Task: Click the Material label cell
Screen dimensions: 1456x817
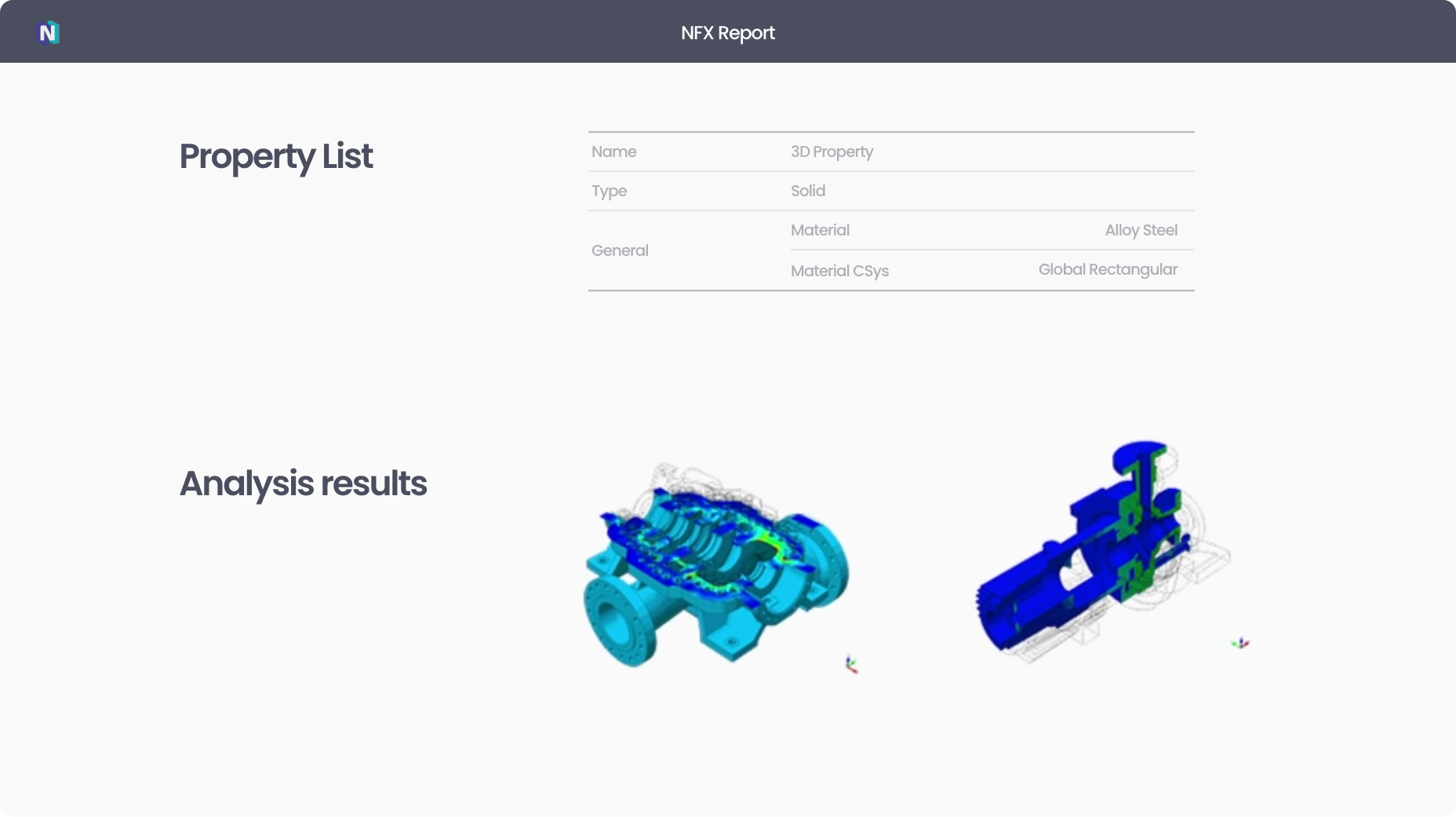Action: click(821, 230)
